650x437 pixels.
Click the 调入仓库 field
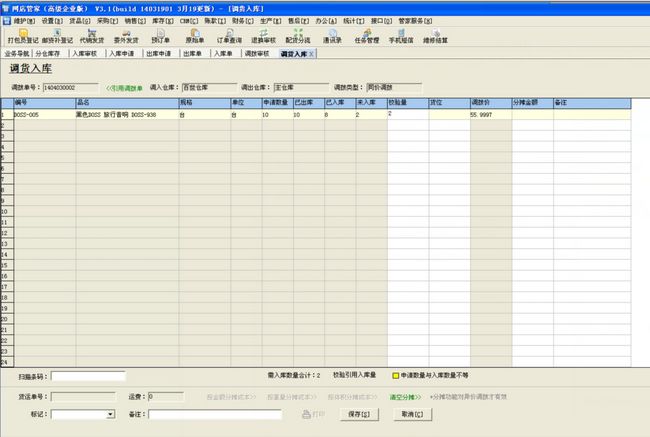(209, 88)
